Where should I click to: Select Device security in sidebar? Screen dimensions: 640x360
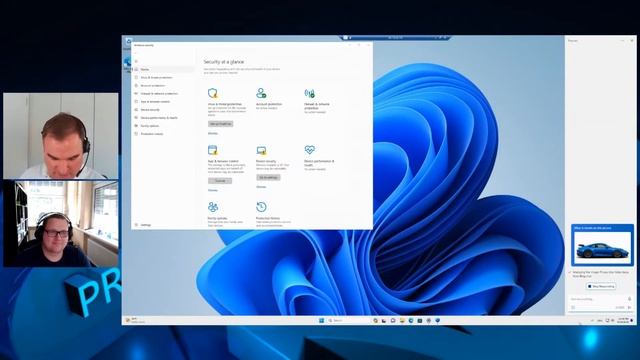[164, 110]
